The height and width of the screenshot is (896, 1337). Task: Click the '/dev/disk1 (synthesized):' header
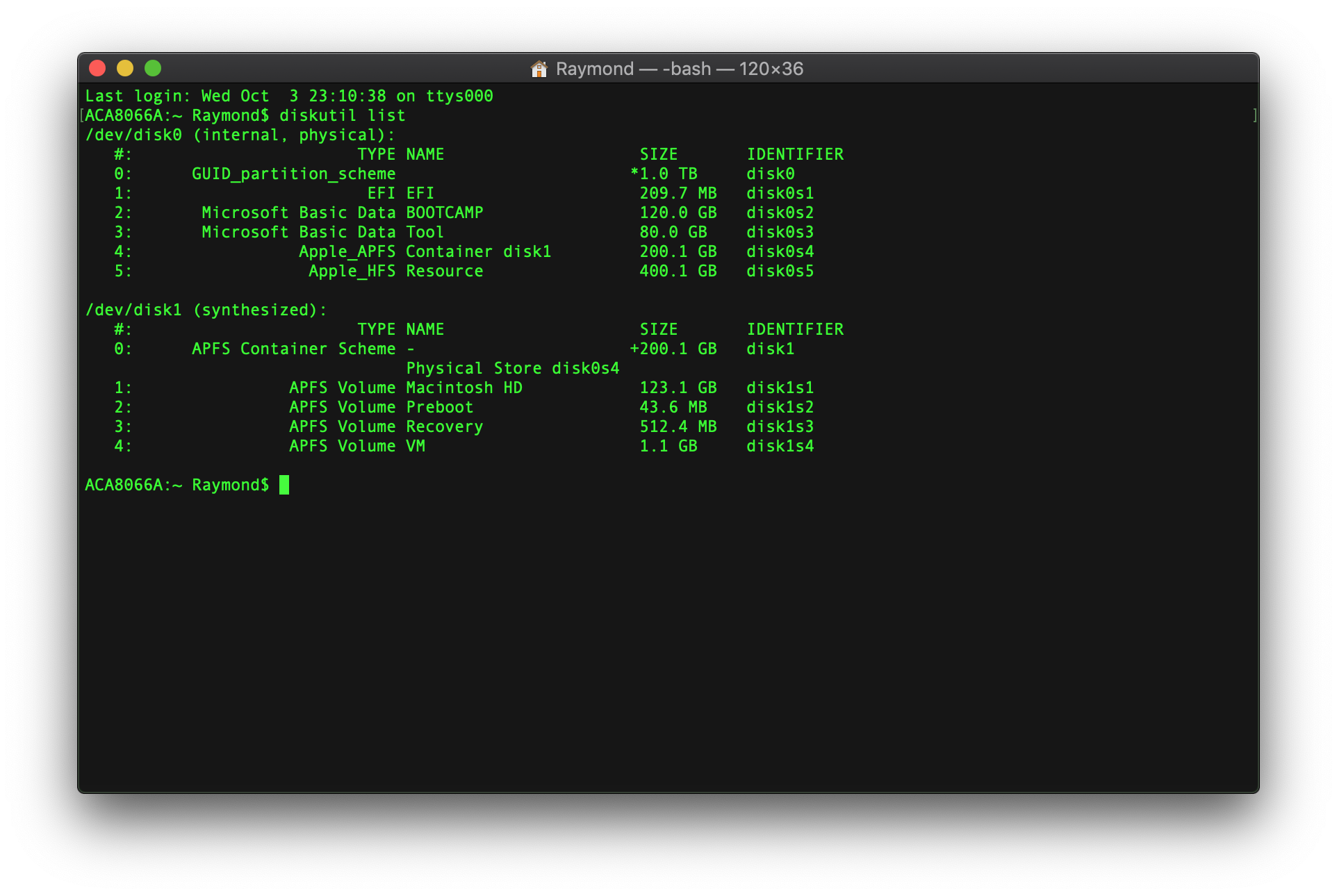pos(206,310)
